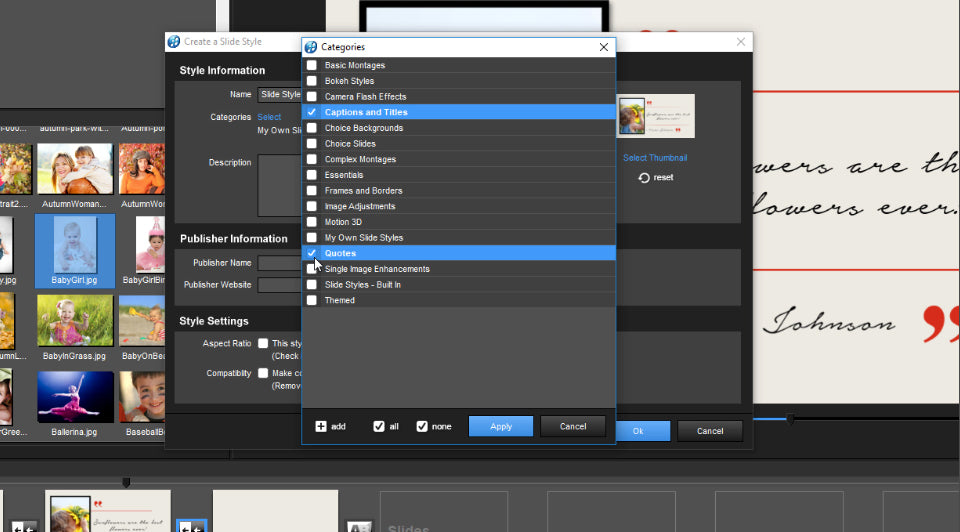Click Ok in Create a Slide Style
The height and width of the screenshot is (532, 960).
(x=643, y=431)
